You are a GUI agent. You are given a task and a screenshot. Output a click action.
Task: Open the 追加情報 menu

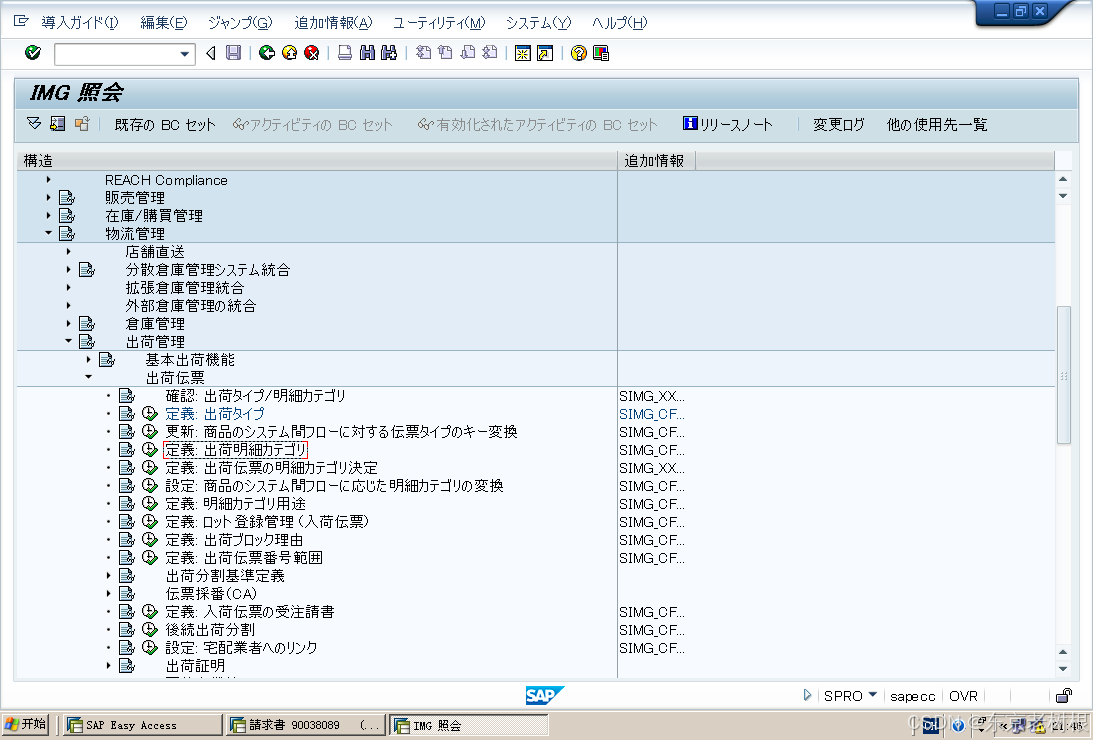(333, 23)
